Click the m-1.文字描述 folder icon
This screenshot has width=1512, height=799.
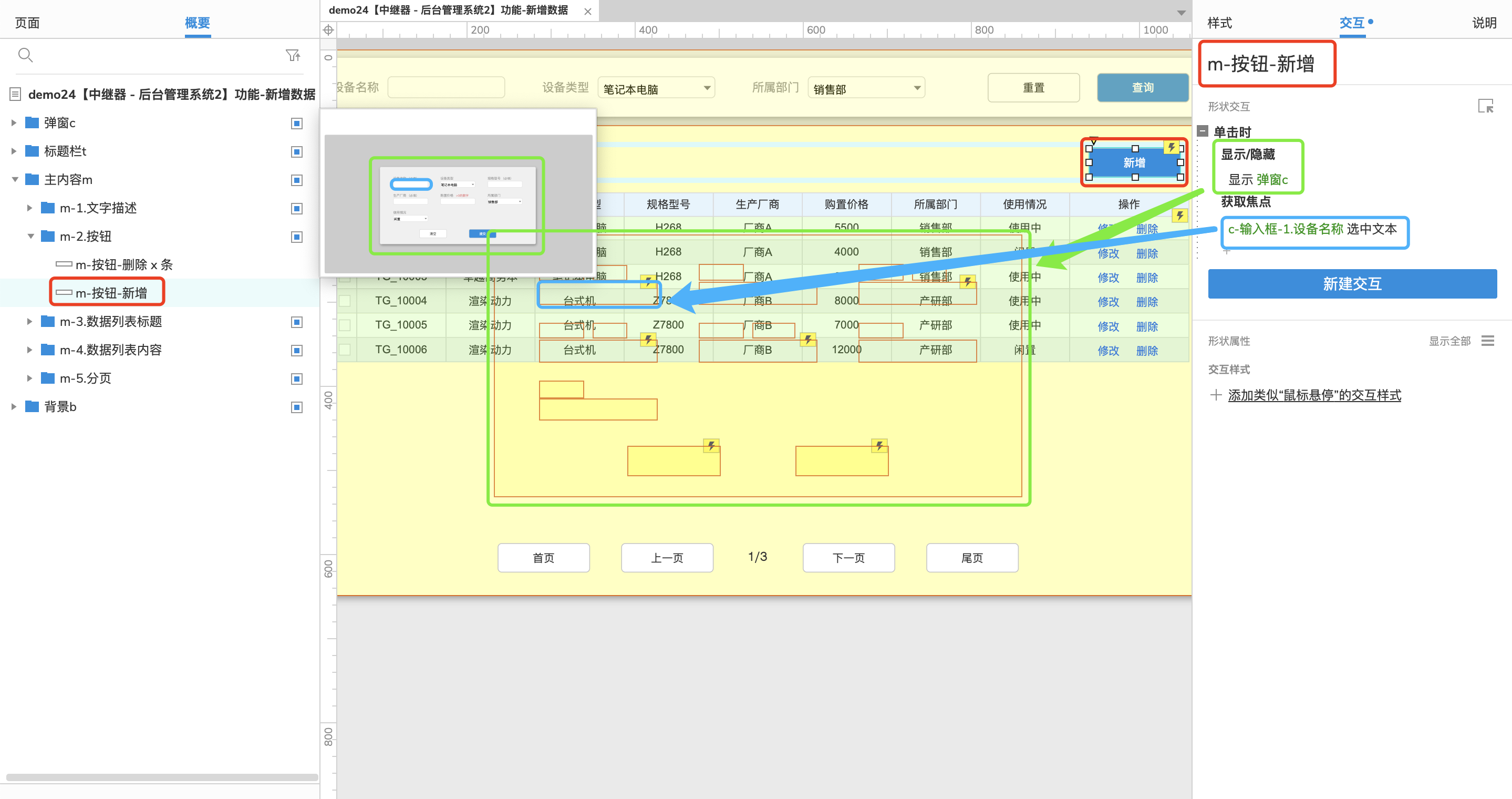[47, 208]
